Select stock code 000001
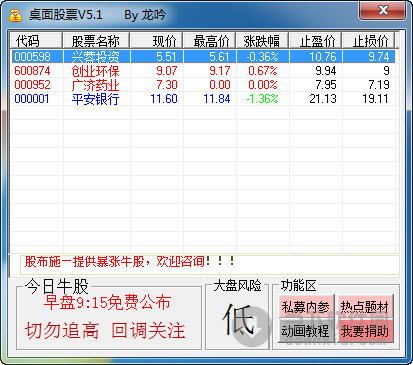Image resolution: width=413 pixels, height=365 pixels. click(x=32, y=99)
